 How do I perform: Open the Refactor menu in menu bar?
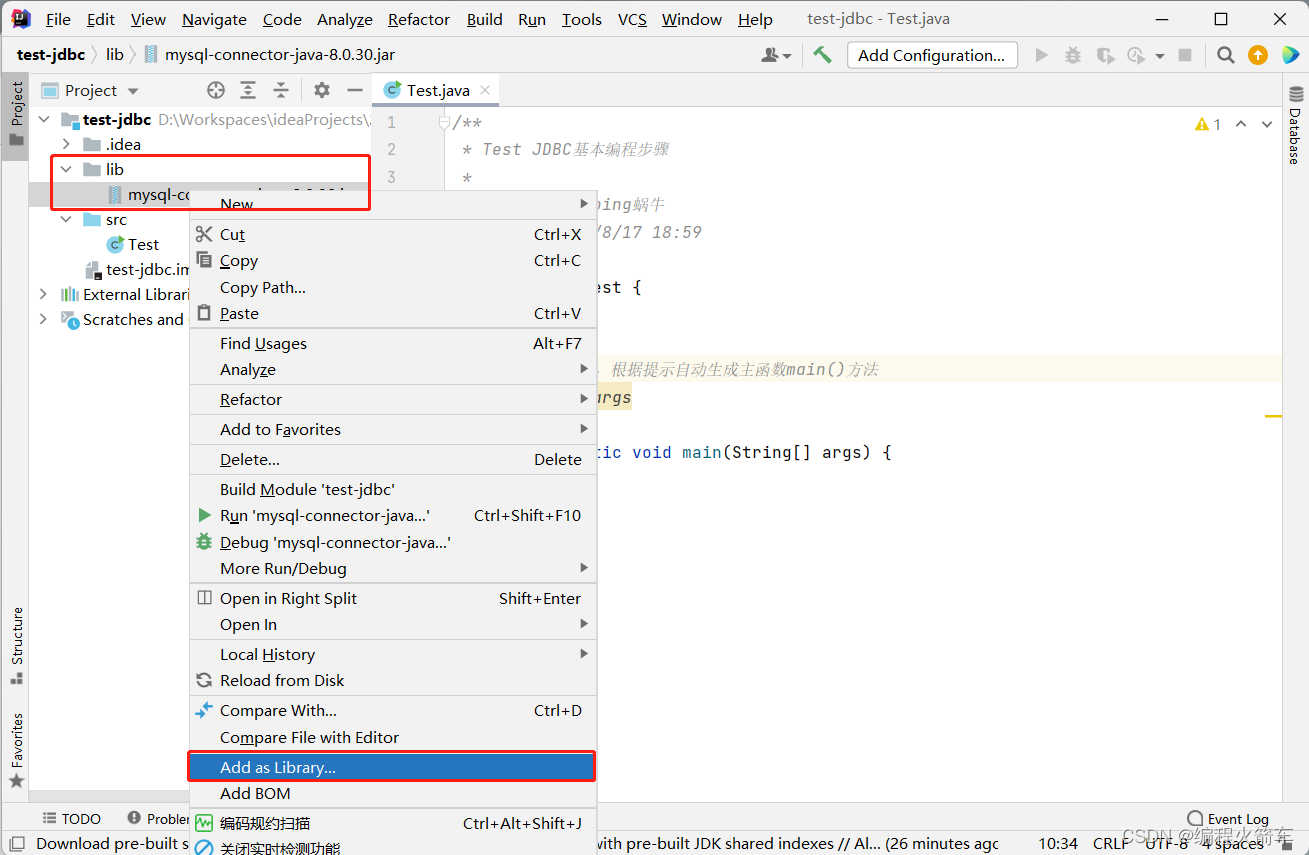click(x=419, y=19)
